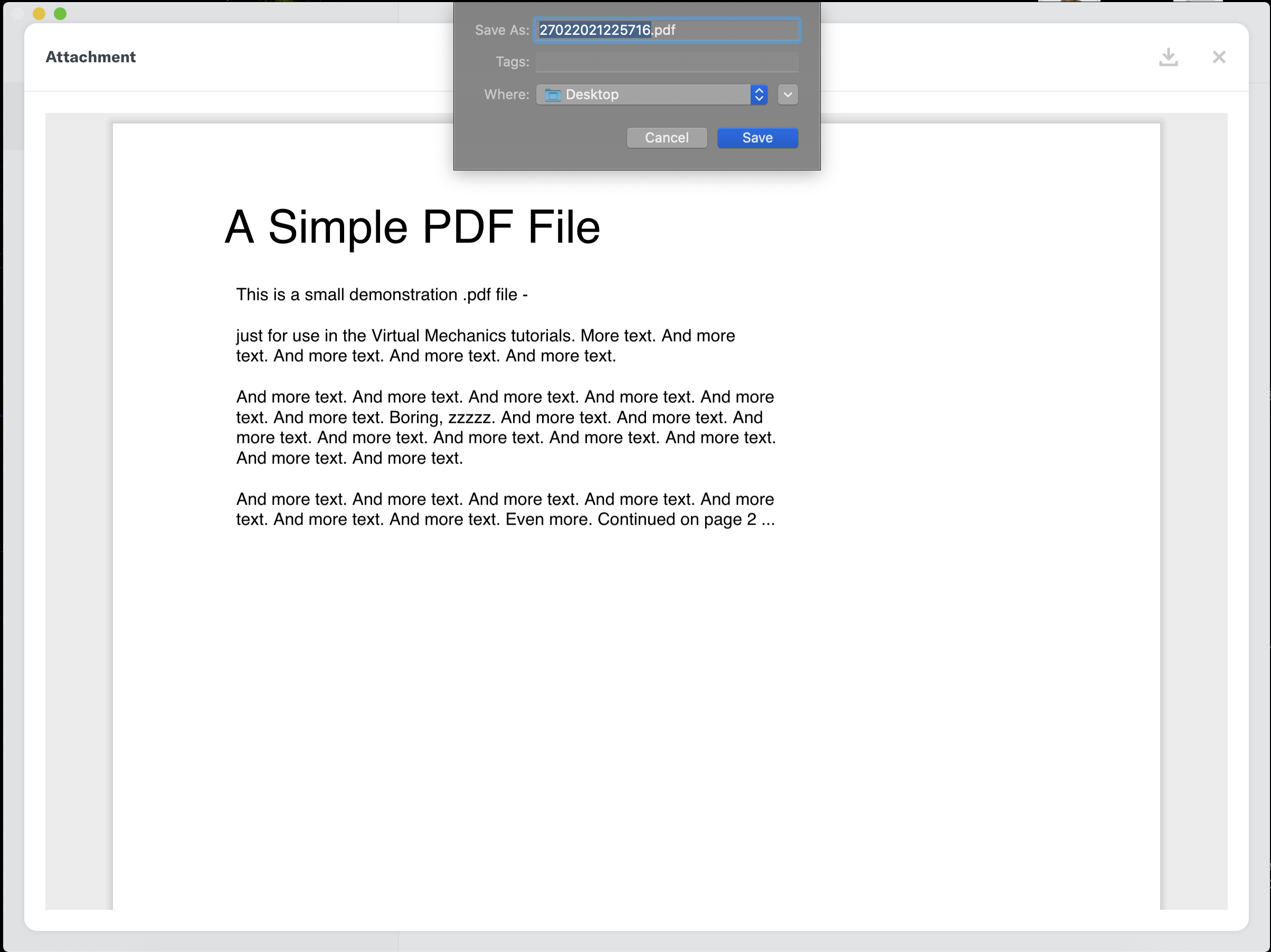
Task: Click the download attachment icon
Action: (x=1168, y=57)
